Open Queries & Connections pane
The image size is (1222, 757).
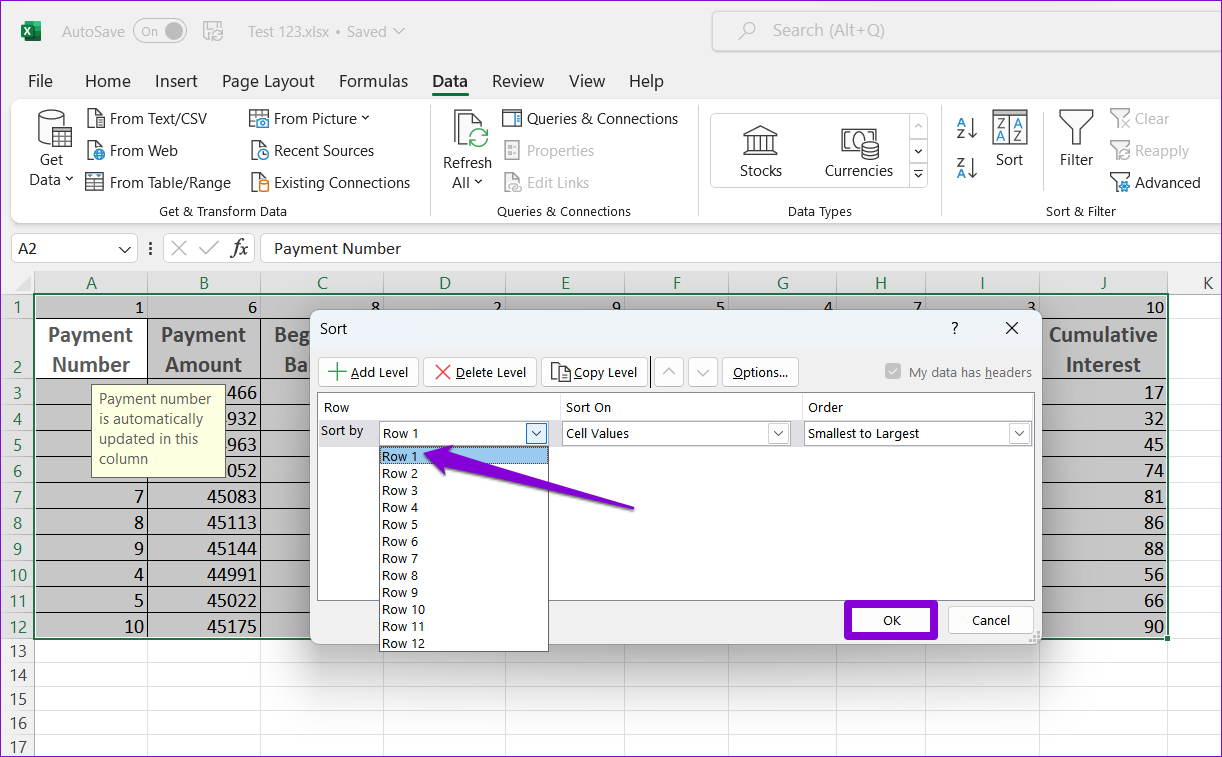coord(590,119)
